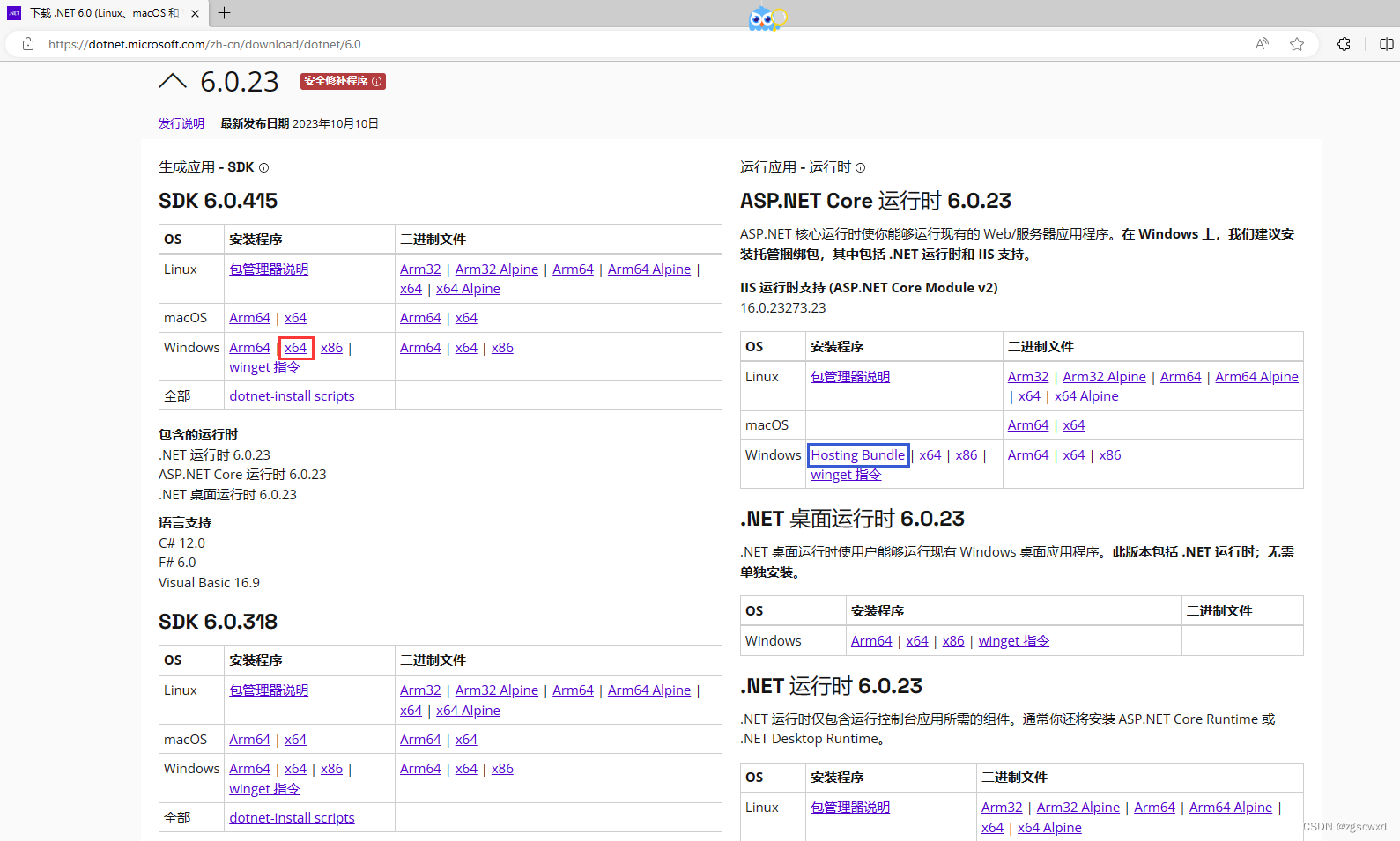Open SDK 6.0.415 Linux 包管理器说明 link
Viewport: 1400px width, 841px height.
(x=269, y=269)
